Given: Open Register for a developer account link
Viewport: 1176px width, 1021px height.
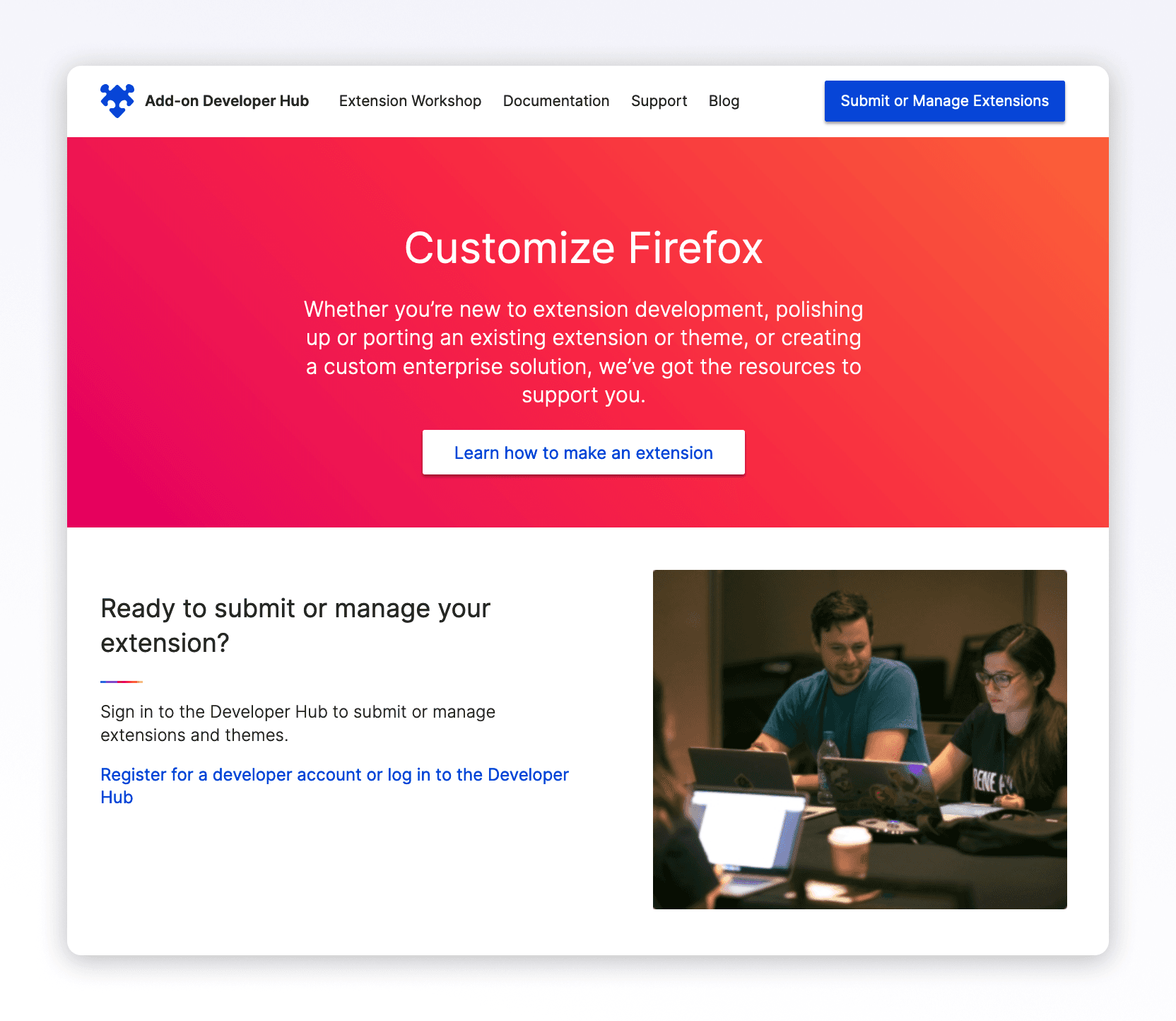Looking at the screenshot, I should [x=334, y=786].
